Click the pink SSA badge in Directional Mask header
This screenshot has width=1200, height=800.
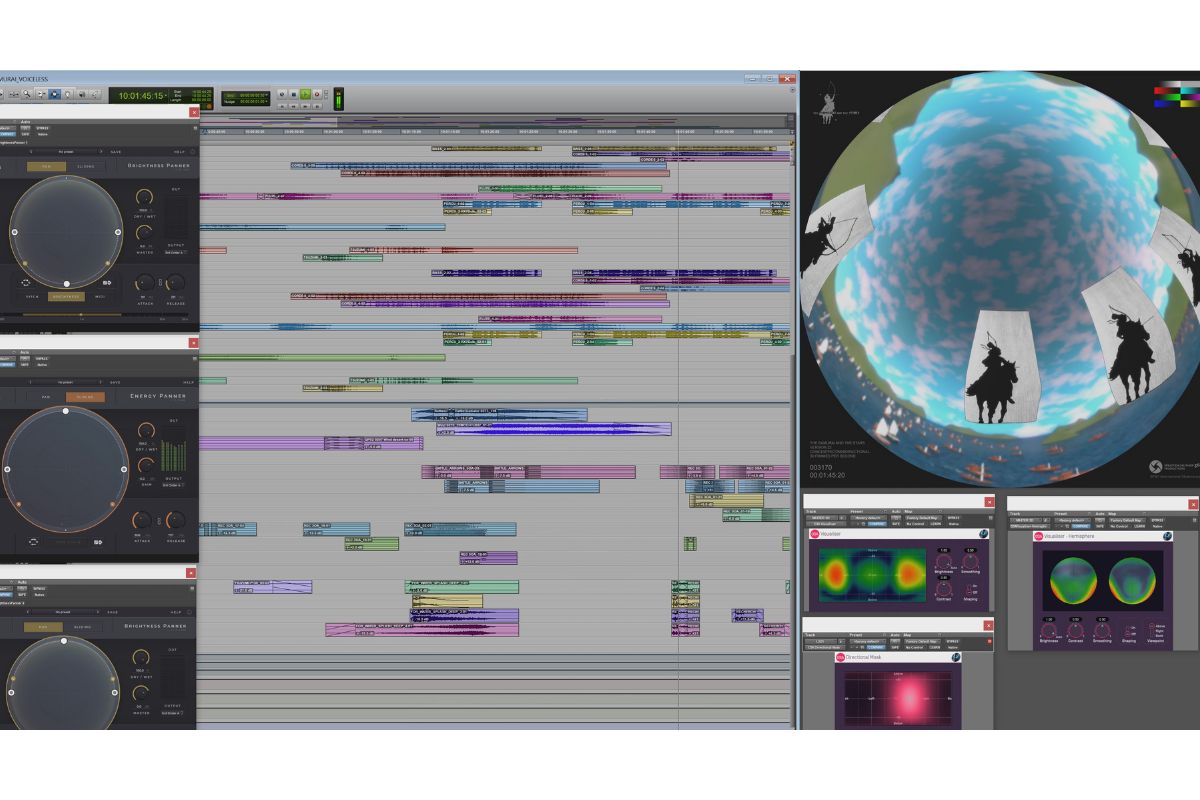click(x=840, y=657)
